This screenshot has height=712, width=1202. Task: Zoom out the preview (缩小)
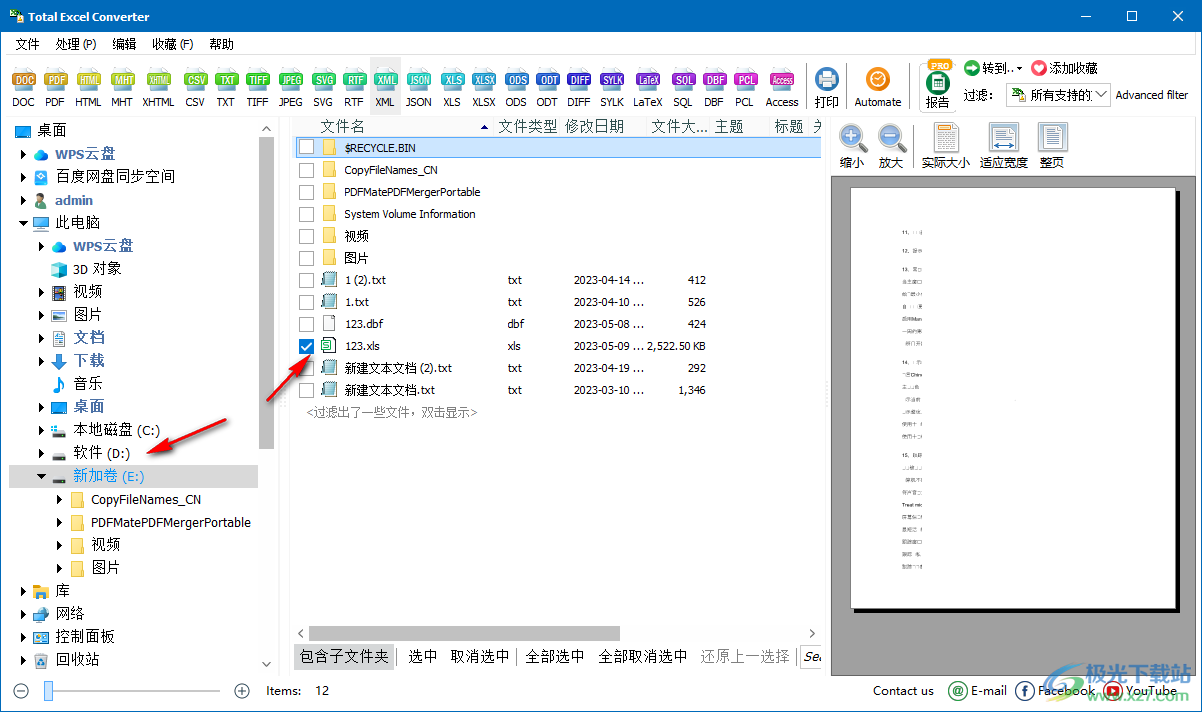(x=852, y=146)
